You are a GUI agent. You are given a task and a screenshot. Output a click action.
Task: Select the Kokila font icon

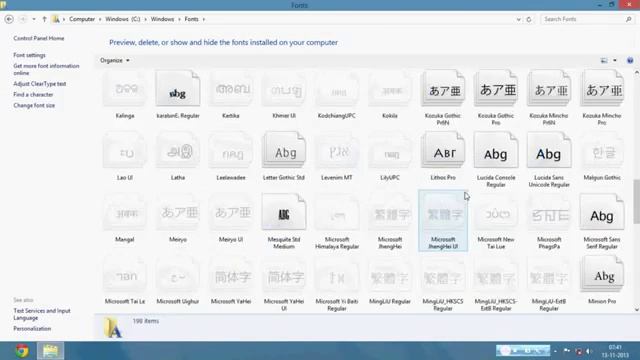tap(390, 89)
